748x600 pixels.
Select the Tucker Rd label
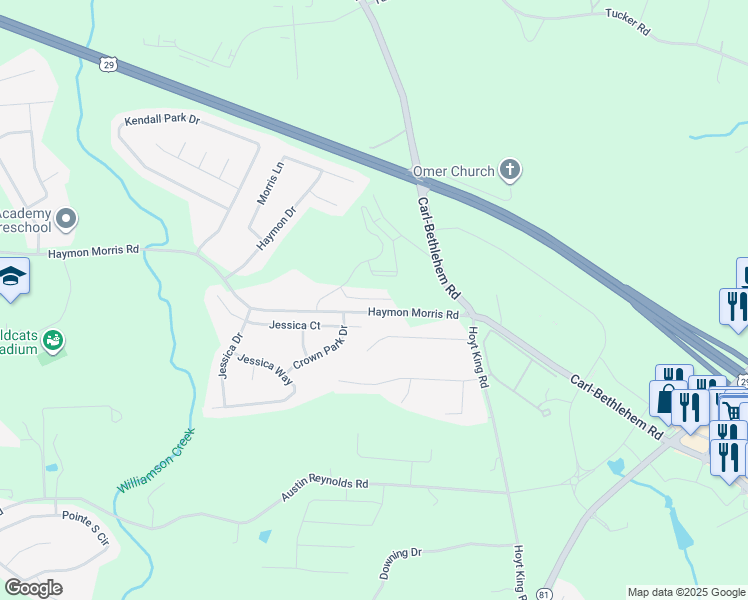tap(628, 22)
